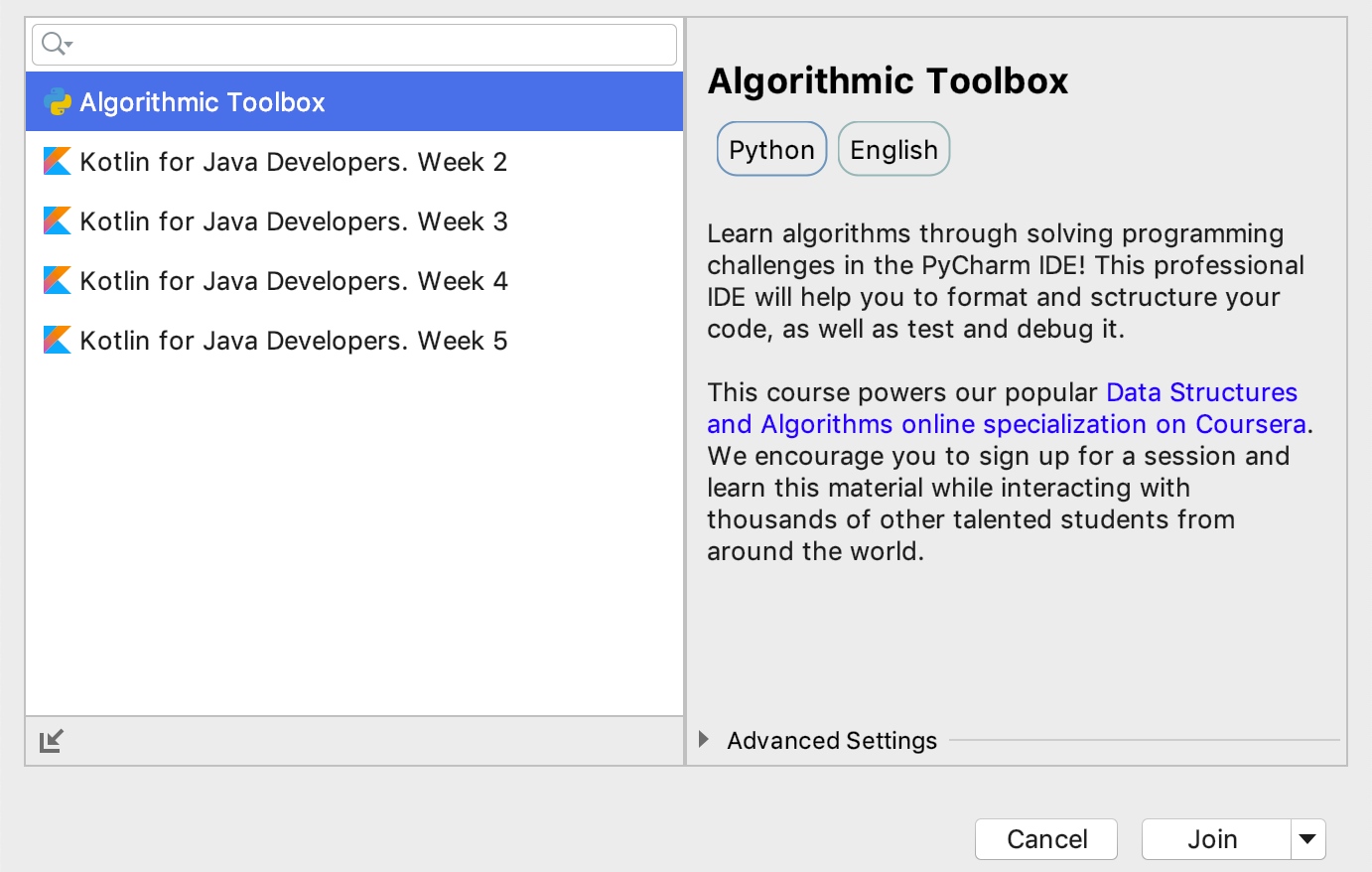Click the Kotlin icon for Week 4
The image size is (1372, 872).
pyautogui.click(x=58, y=280)
